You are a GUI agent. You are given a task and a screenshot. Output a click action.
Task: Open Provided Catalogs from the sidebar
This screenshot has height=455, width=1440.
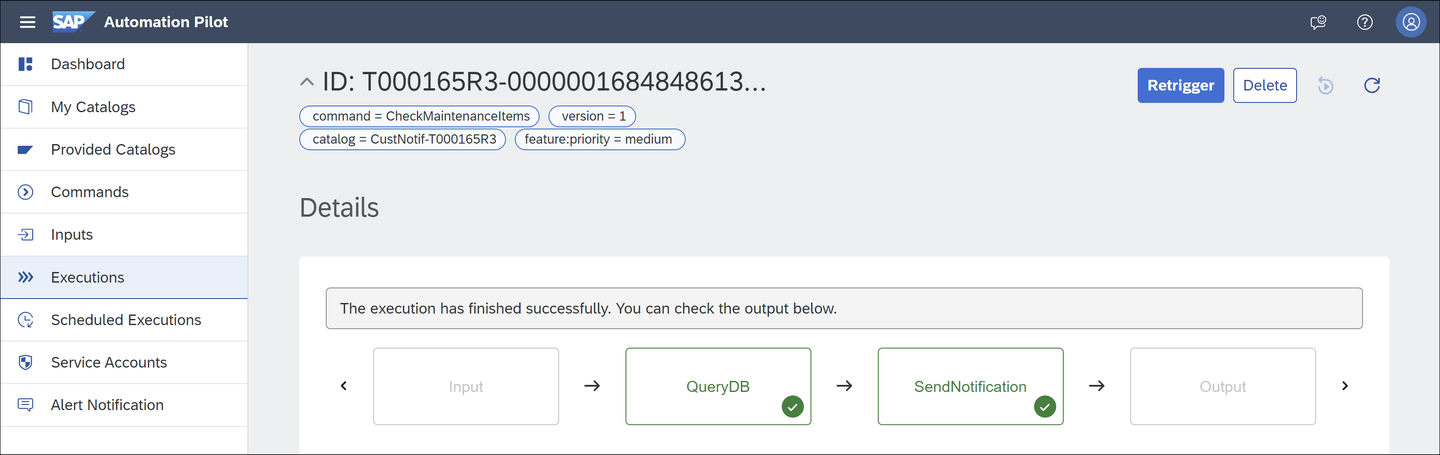[124, 150]
